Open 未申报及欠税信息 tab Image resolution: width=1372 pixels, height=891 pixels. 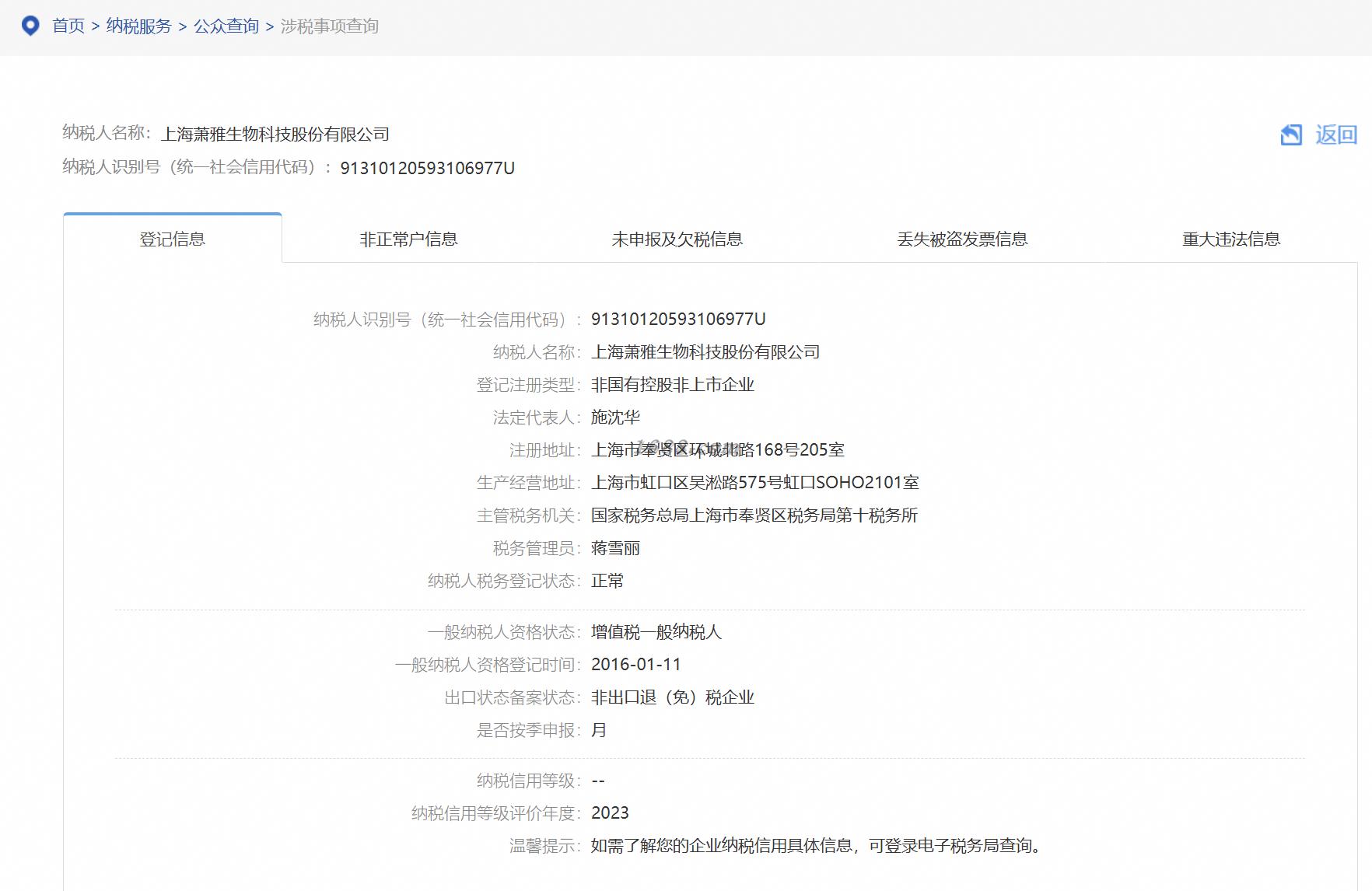[x=677, y=239]
